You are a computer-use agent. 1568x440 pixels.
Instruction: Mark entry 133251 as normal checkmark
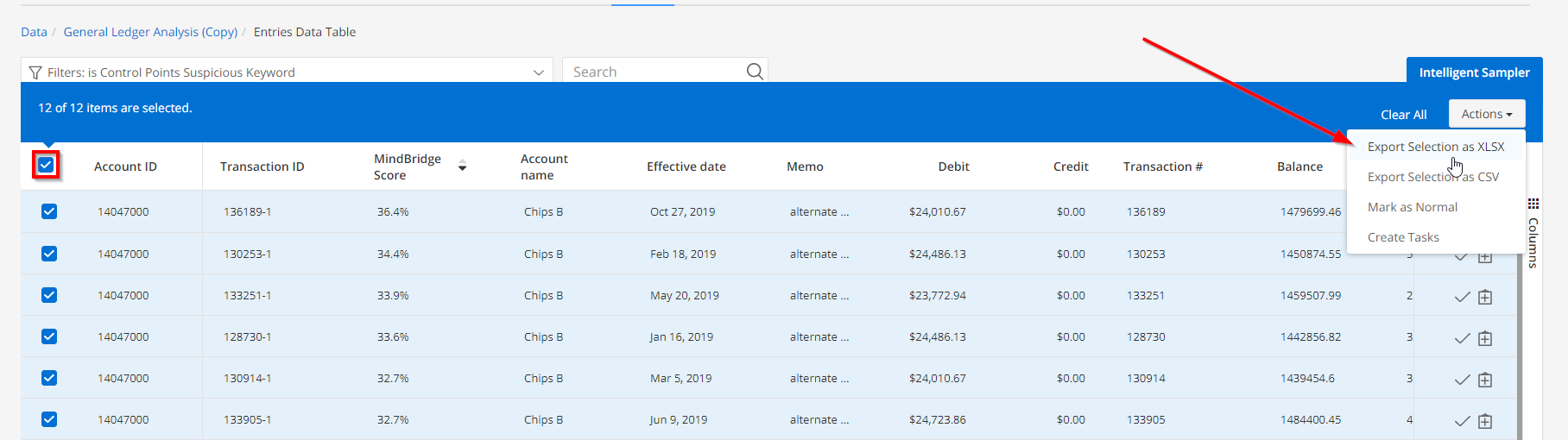point(1462,297)
